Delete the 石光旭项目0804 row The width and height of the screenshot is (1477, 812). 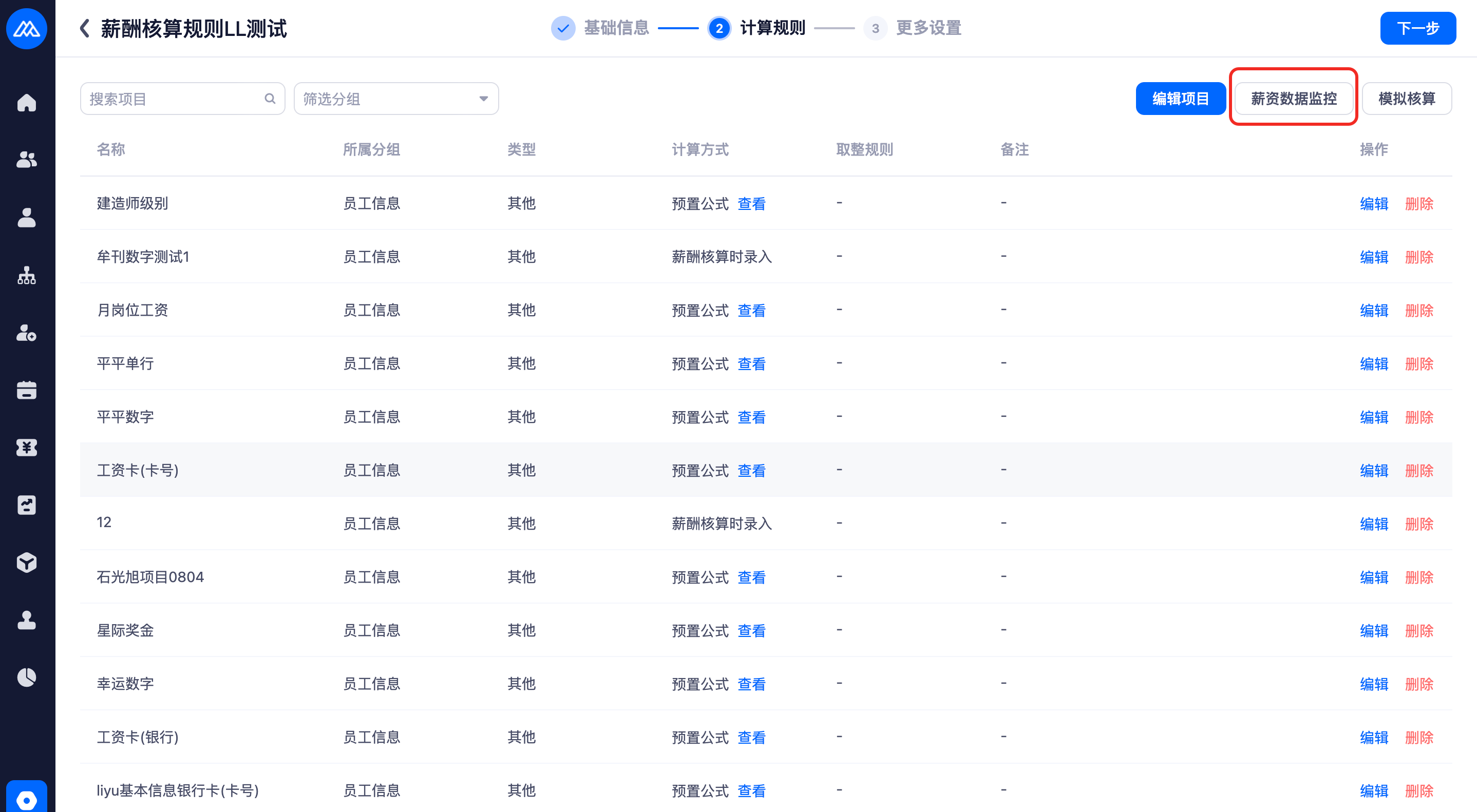click(x=1419, y=576)
